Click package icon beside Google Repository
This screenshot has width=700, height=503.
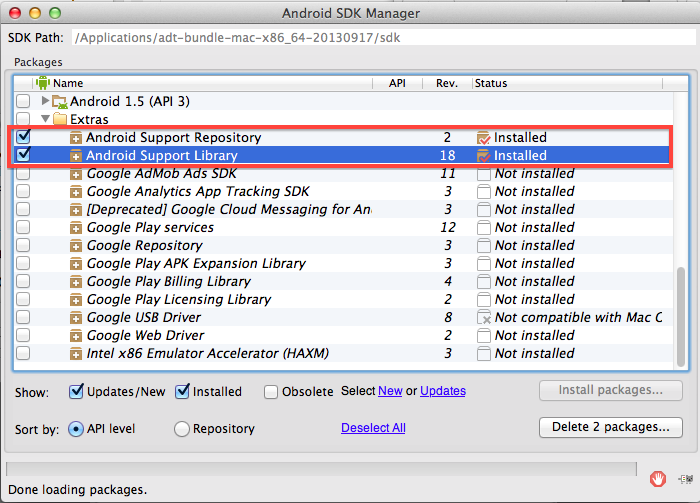76,246
